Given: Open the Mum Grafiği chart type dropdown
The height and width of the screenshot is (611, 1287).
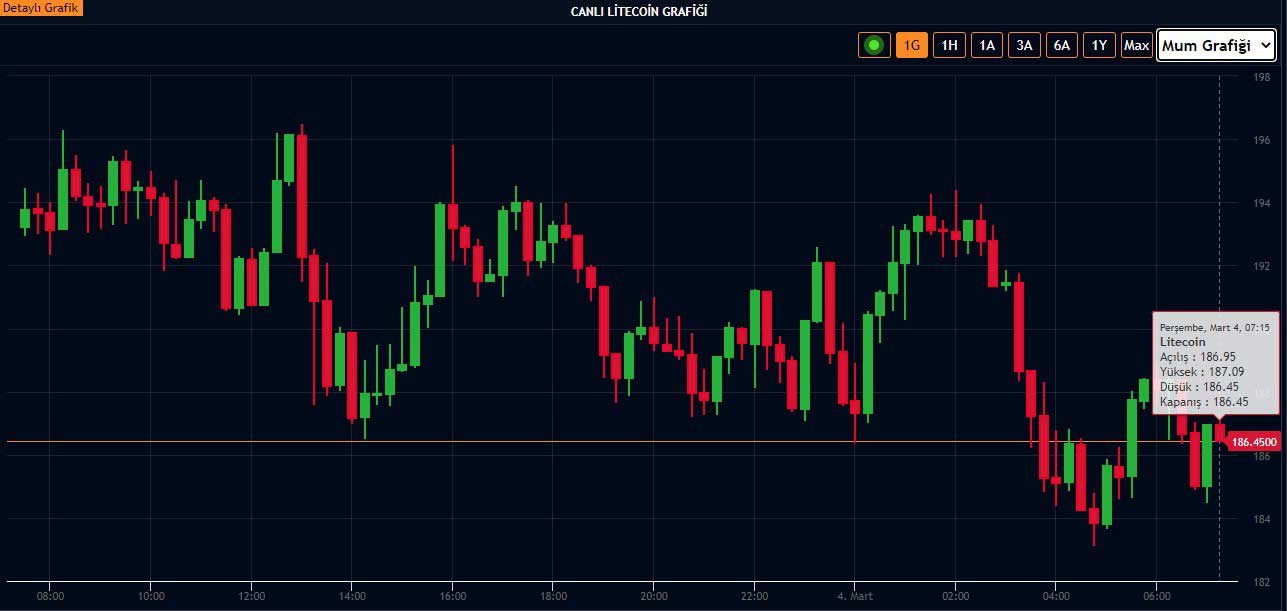Looking at the screenshot, I should [1217, 45].
